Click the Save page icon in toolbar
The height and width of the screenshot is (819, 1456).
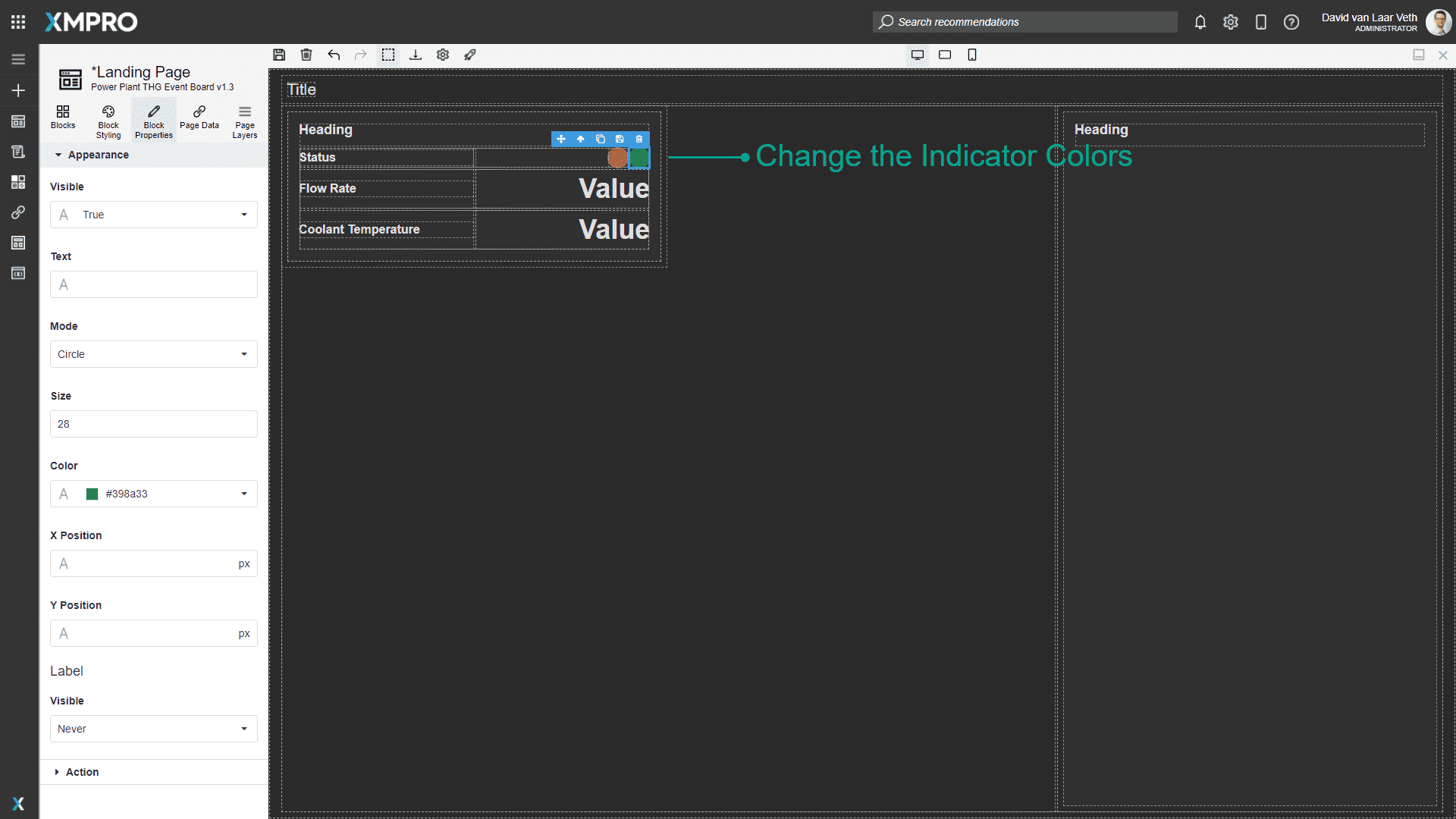pos(279,55)
